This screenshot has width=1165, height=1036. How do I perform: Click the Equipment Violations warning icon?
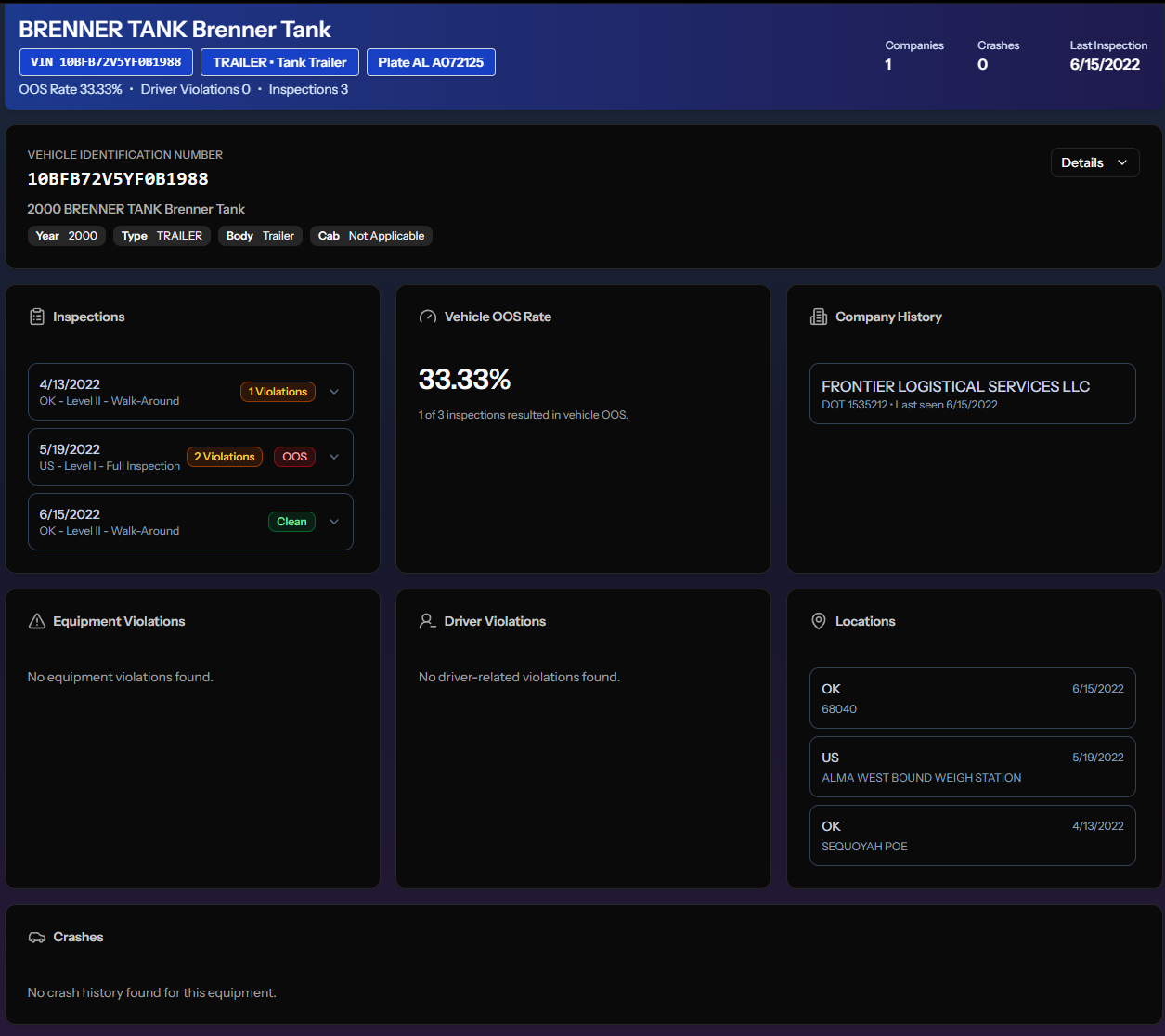(35, 620)
